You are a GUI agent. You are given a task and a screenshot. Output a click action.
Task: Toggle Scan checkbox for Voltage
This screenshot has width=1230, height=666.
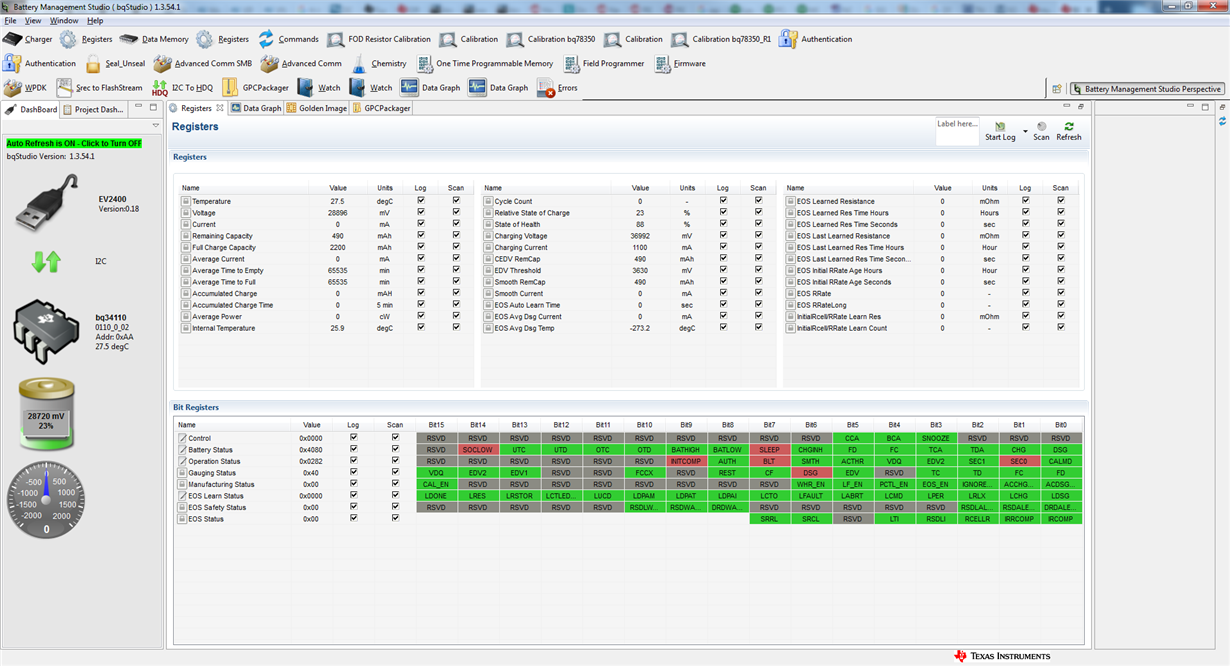456,213
